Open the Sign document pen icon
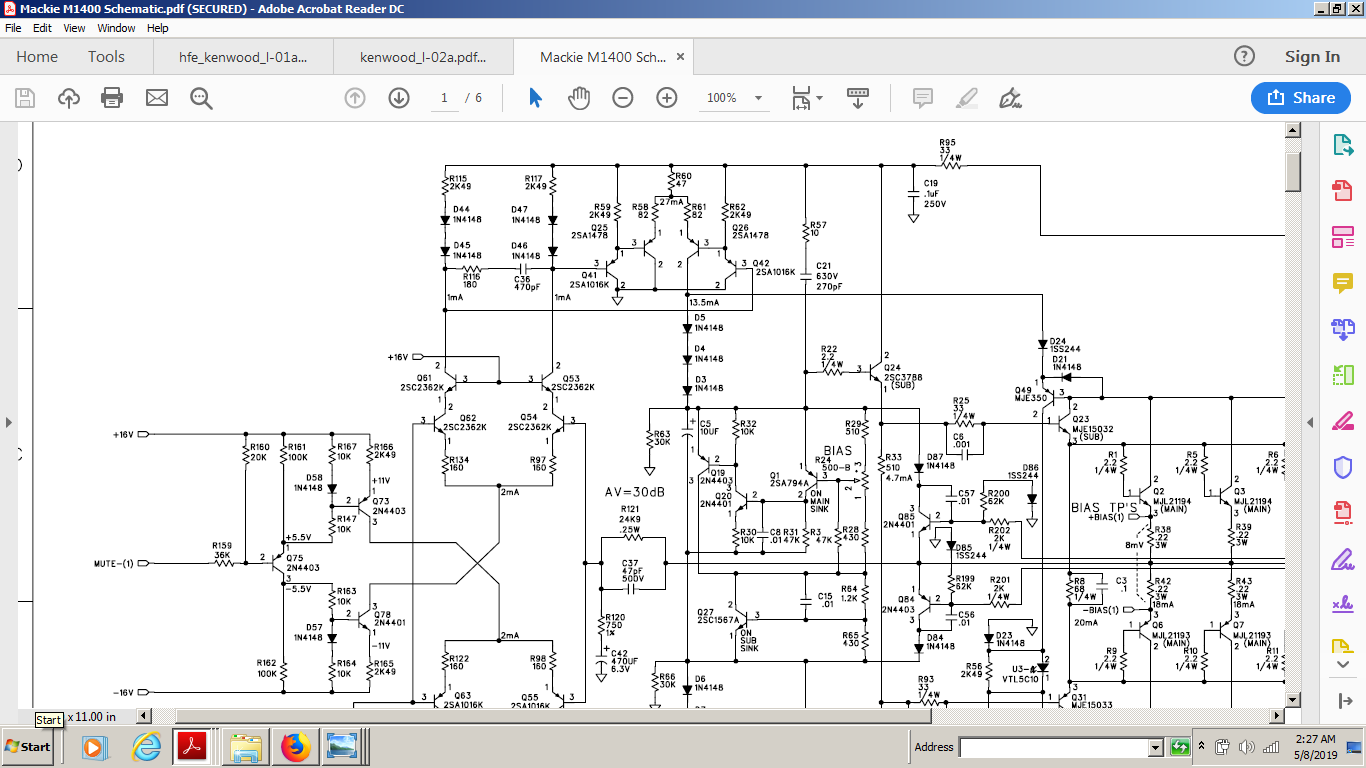The image size is (1366, 768). [x=1010, y=98]
